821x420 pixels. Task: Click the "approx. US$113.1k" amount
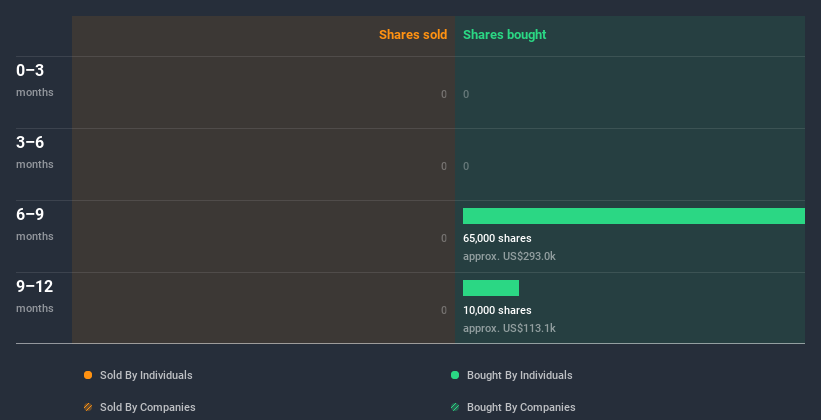509,328
